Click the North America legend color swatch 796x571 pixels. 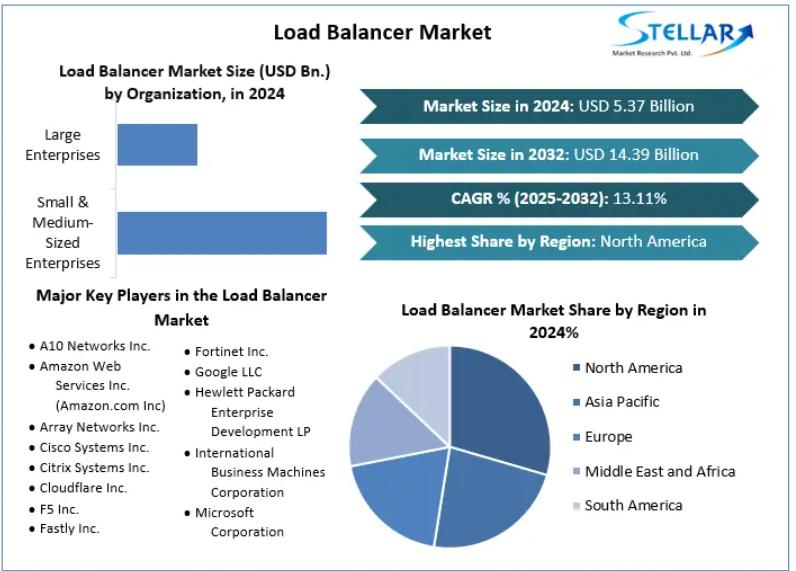[x=576, y=367]
